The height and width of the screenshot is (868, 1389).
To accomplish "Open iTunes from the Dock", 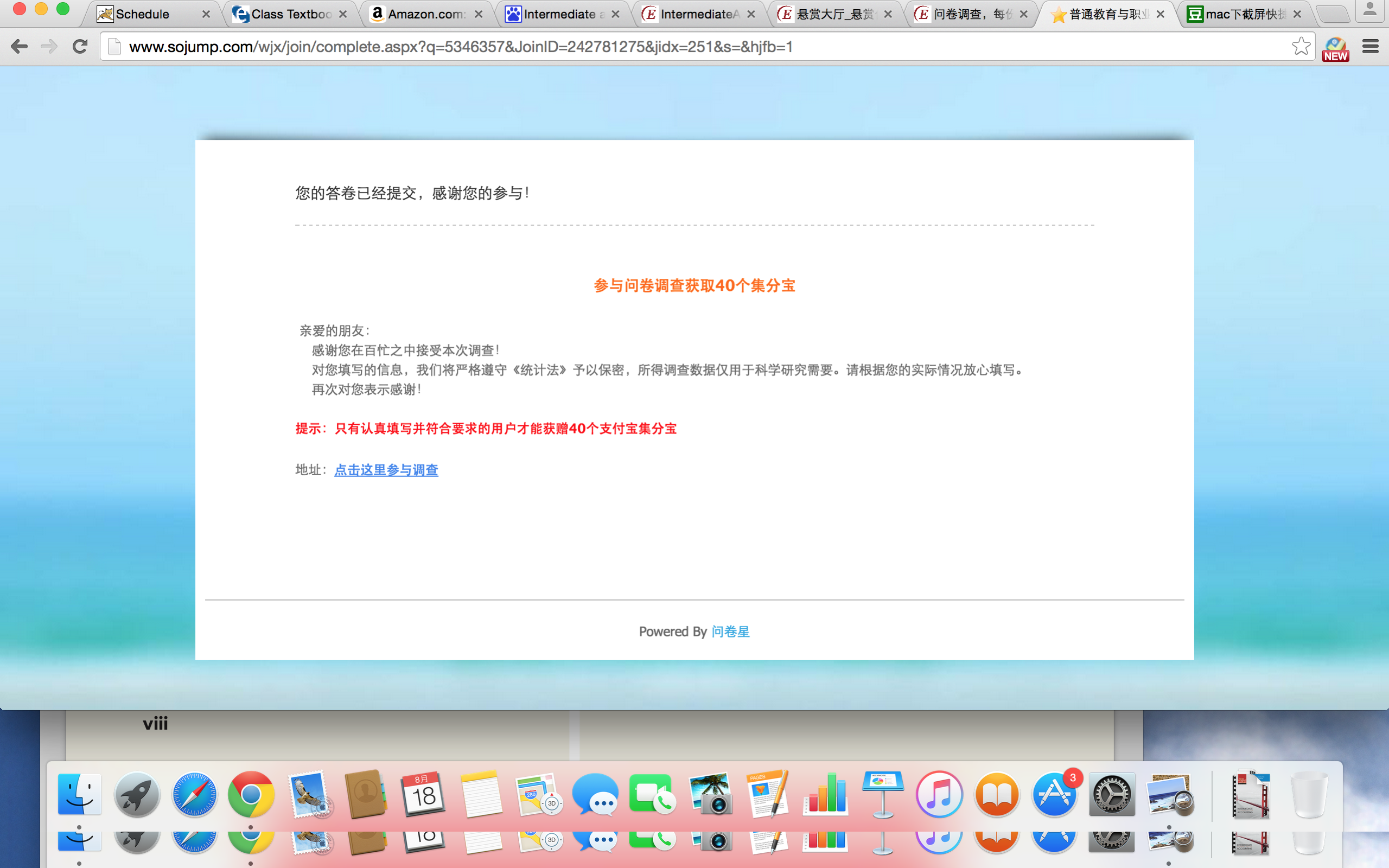I will tap(939, 795).
